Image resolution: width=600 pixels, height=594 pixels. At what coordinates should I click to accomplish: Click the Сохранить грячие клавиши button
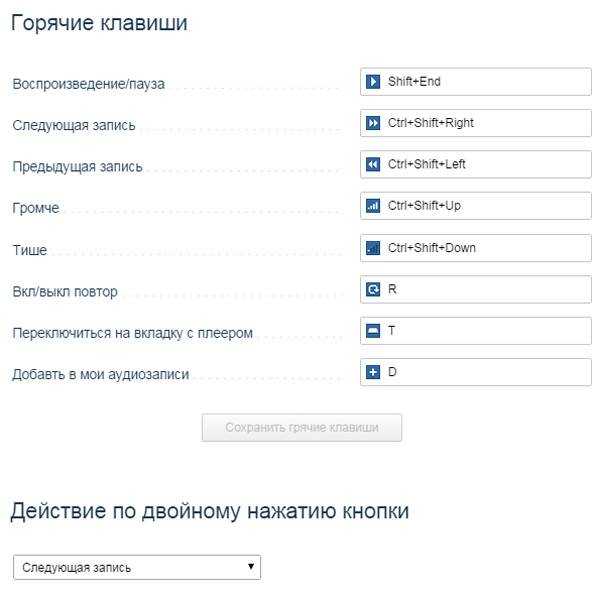tap(302, 428)
